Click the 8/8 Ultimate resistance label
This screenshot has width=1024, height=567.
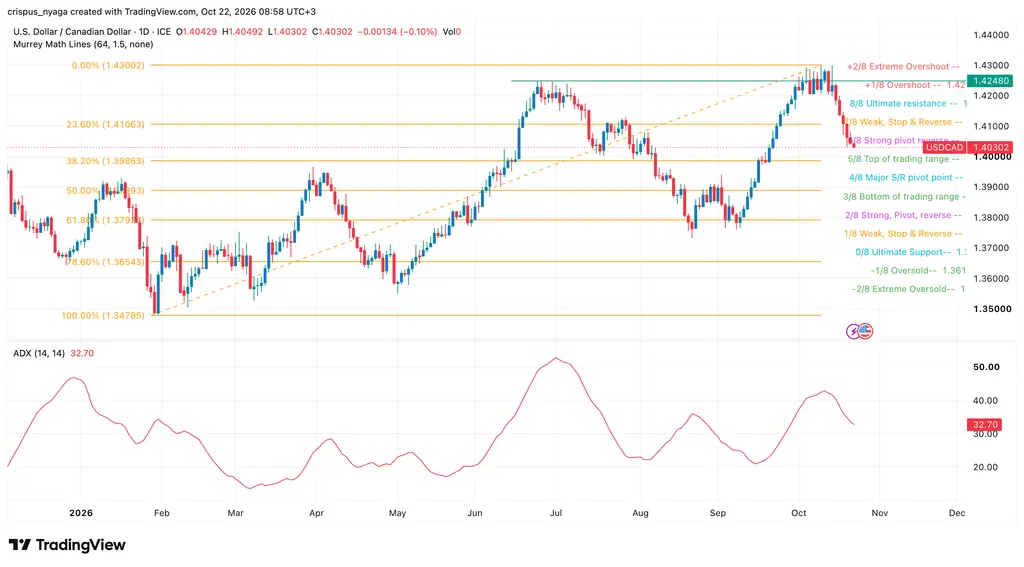click(907, 103)
